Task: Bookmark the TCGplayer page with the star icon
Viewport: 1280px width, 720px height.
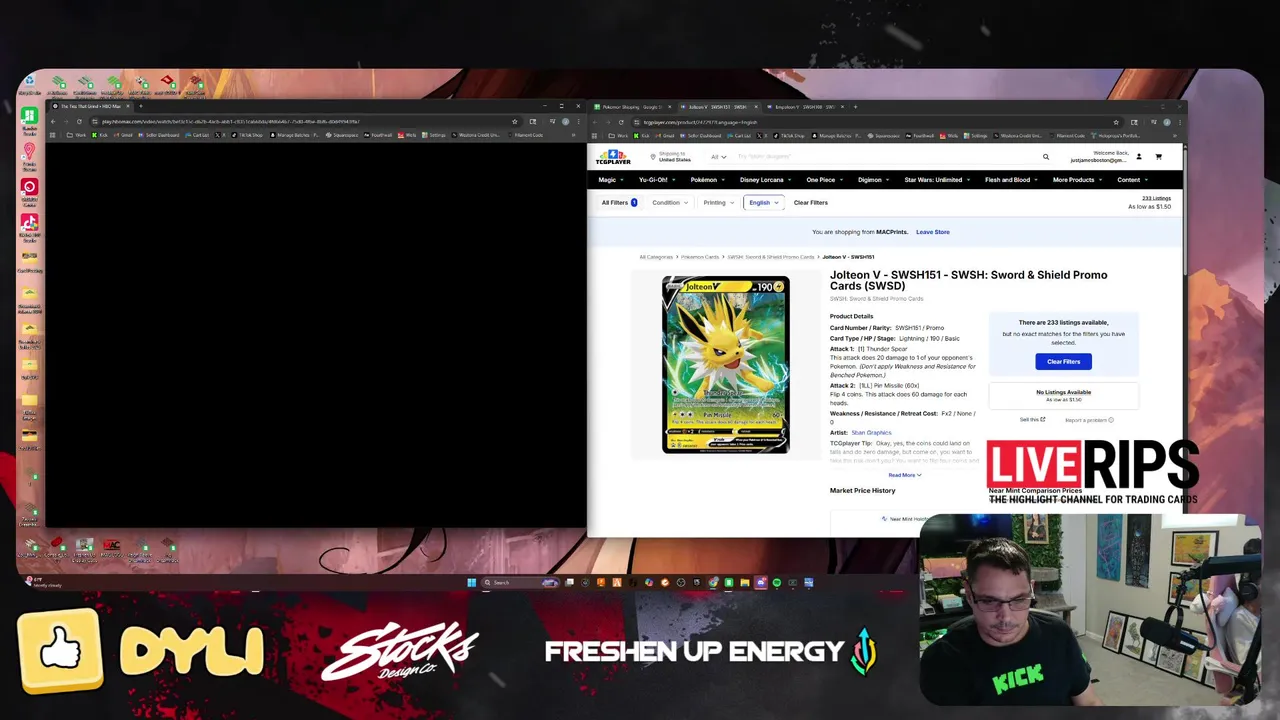Action: coord(1116,122)
